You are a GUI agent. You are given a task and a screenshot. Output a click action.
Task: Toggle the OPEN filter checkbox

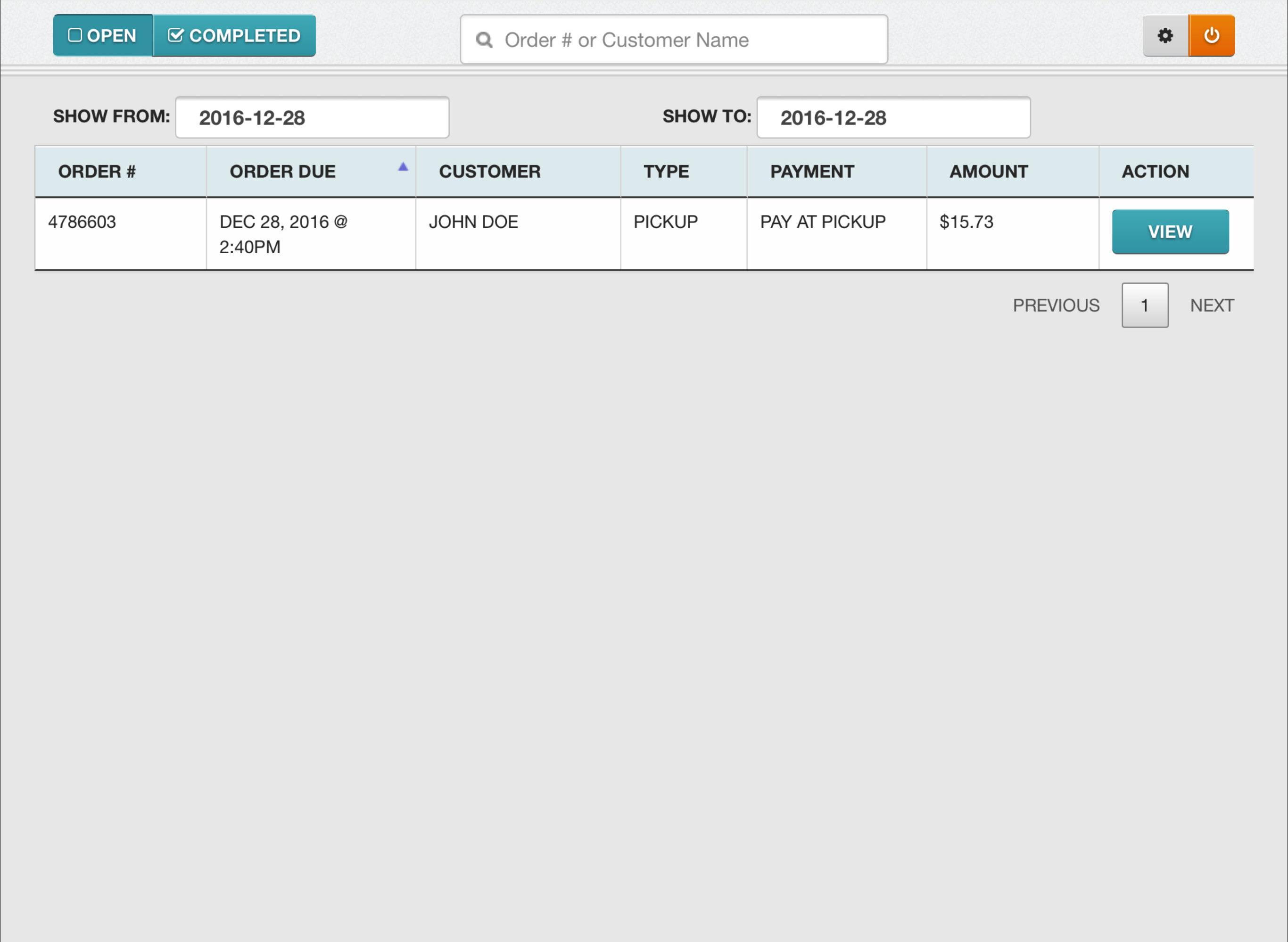[x=101, y=36]
